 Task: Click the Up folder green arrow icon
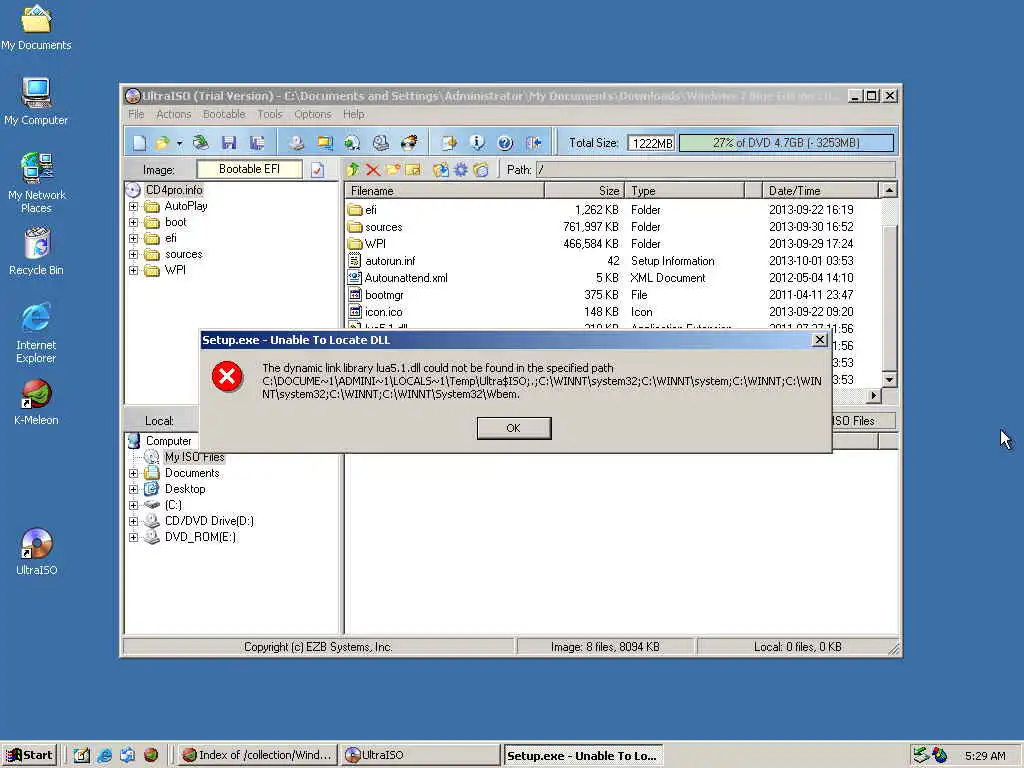pyautogui.click(x=353, y=170)
